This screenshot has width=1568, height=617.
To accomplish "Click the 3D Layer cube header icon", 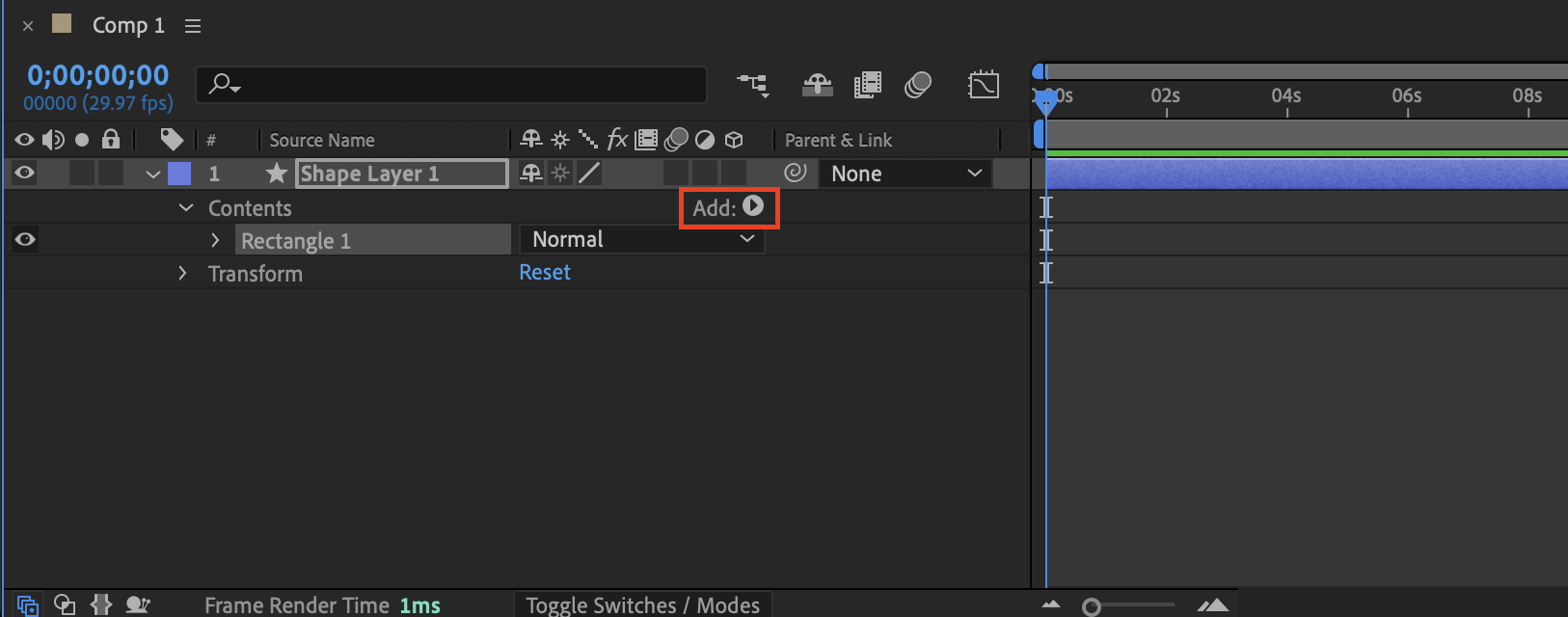I will (734, 140).
